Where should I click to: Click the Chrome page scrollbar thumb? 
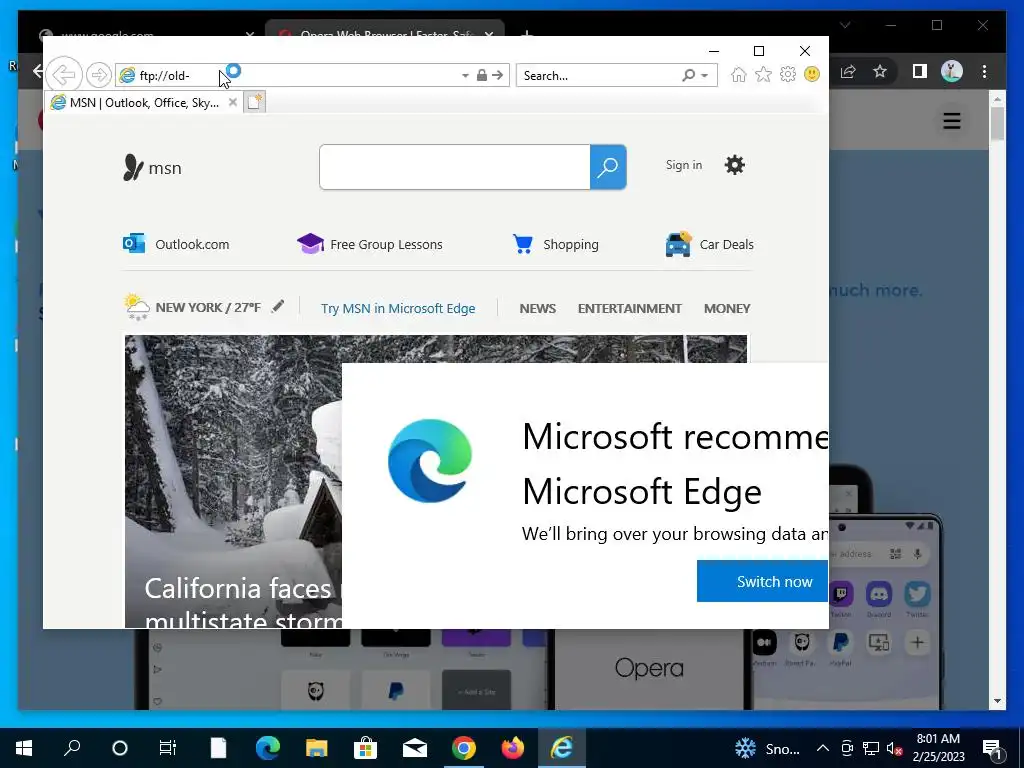pyautogui.click(x=997, y=123)
